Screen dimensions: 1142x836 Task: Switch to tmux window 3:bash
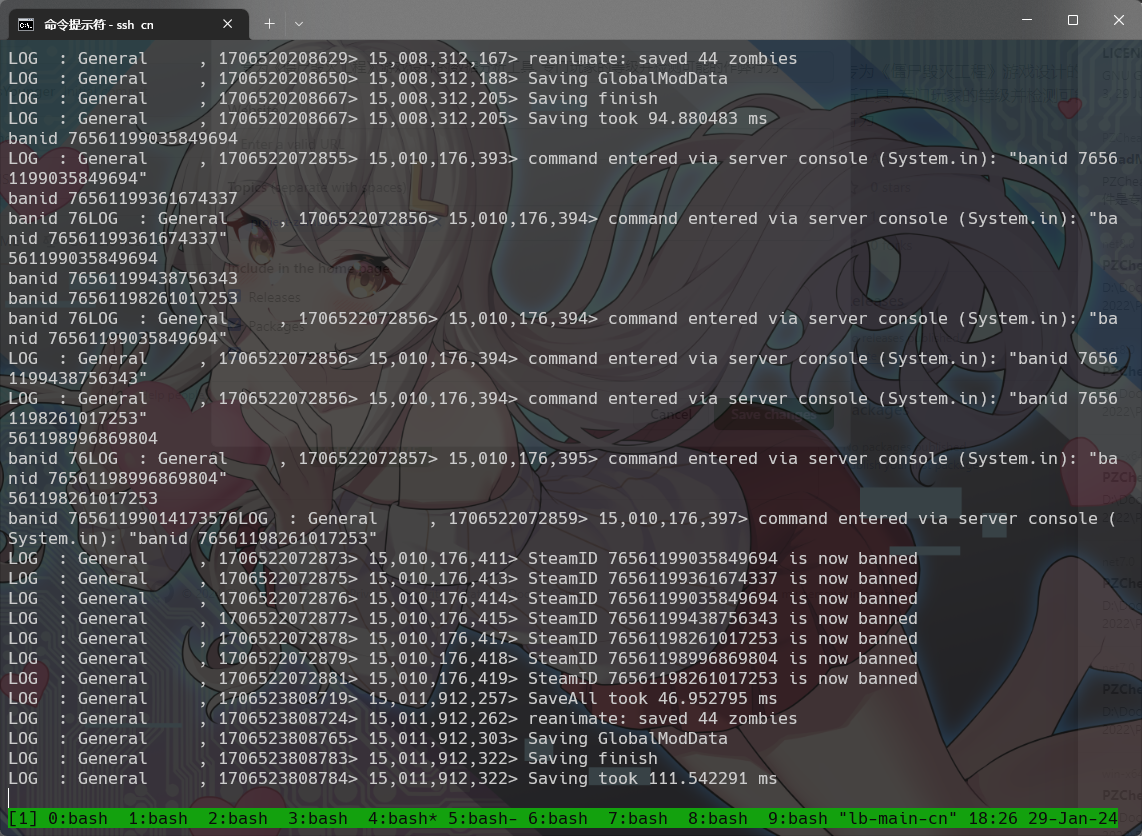pos(318,819)
